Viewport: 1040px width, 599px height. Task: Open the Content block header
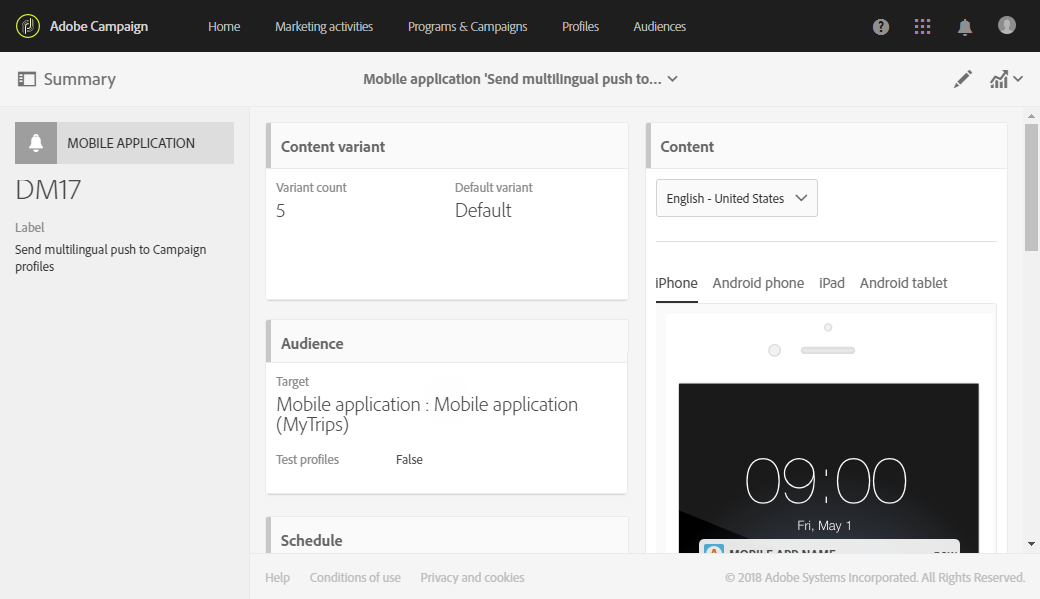pyautogui.click(x=826, y=146)
